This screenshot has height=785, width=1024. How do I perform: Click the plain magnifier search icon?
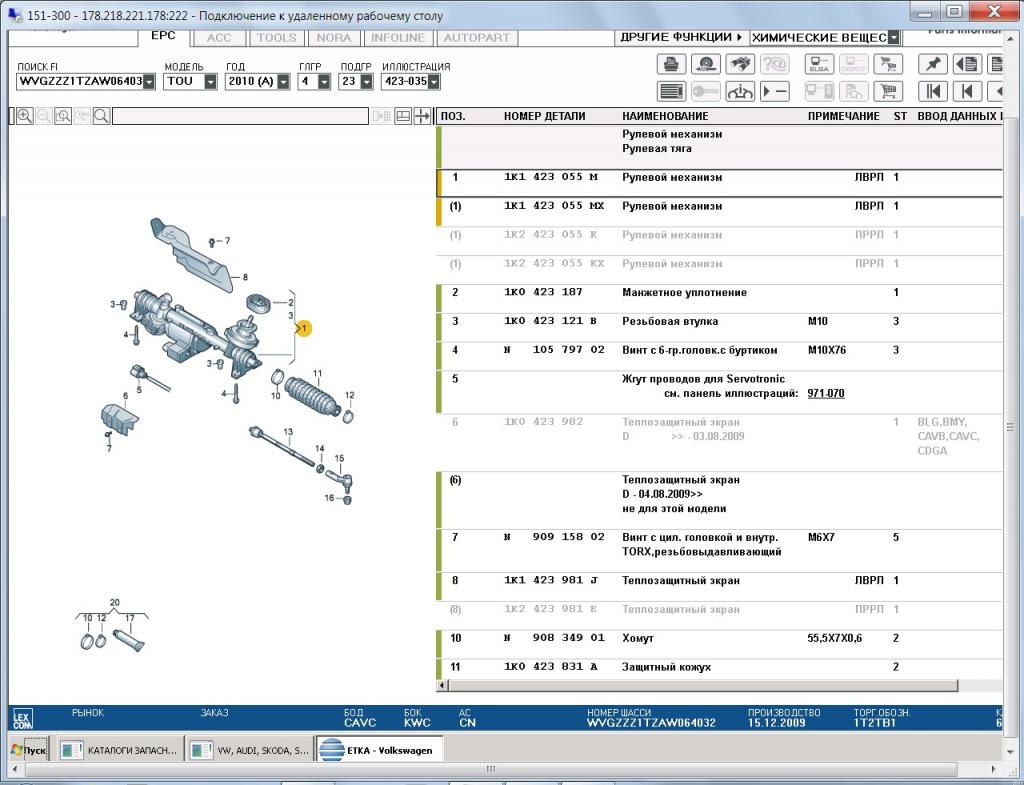pos(101,116)
